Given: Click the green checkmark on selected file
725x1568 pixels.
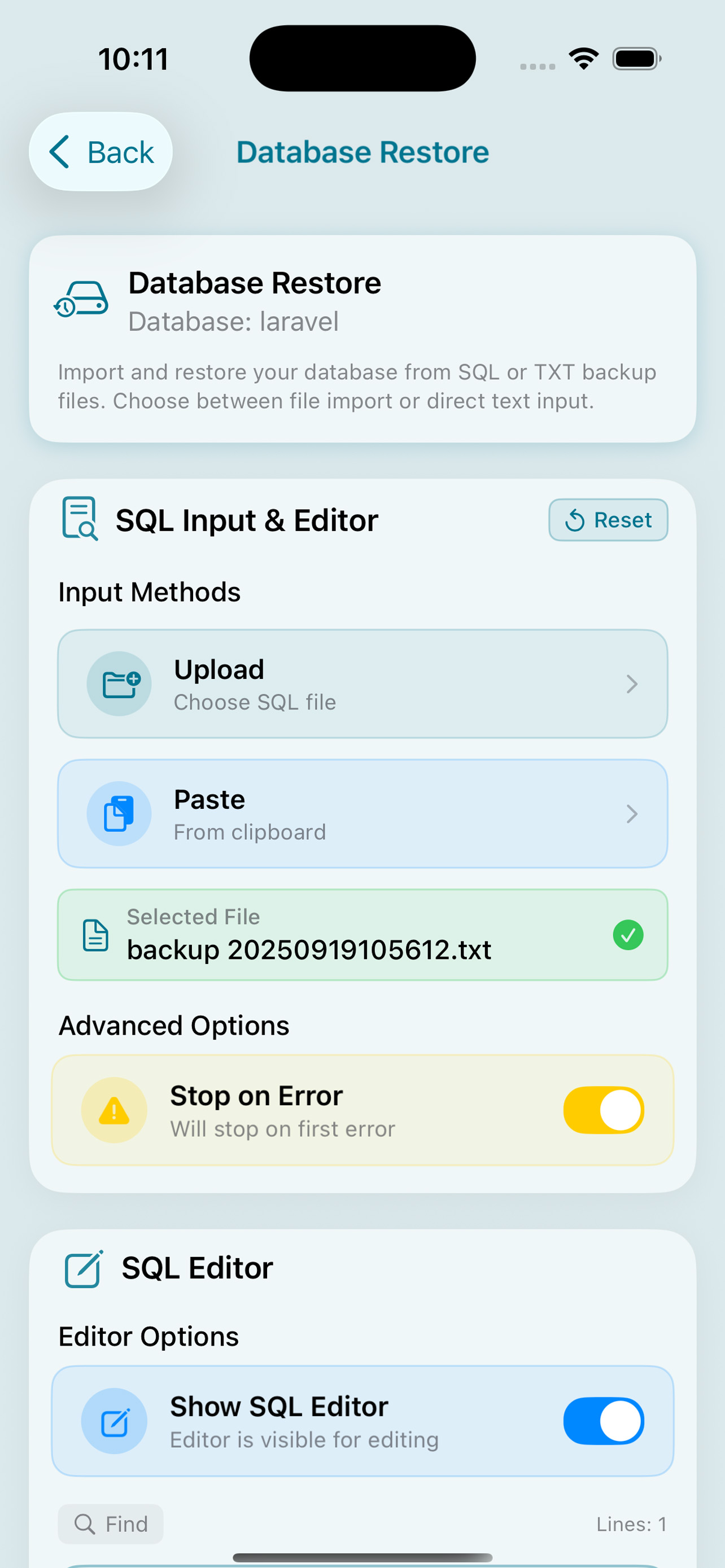Looking at the screenshot, I should tap(628, 935).
